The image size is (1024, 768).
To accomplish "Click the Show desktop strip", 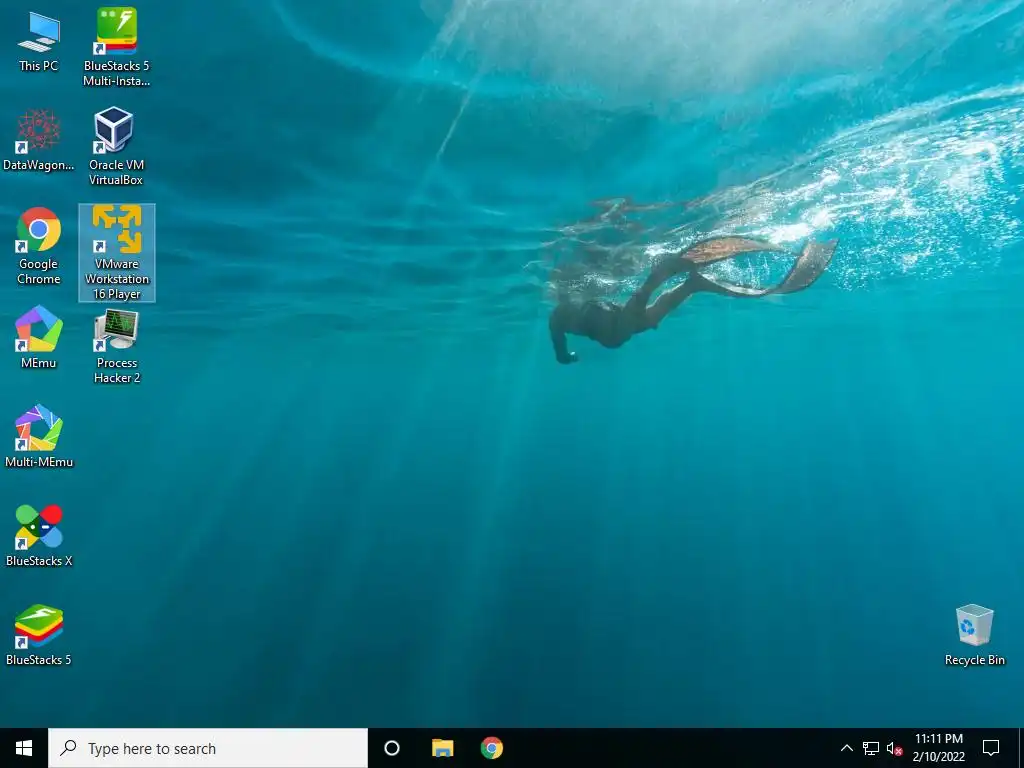I will (1021, 748).
